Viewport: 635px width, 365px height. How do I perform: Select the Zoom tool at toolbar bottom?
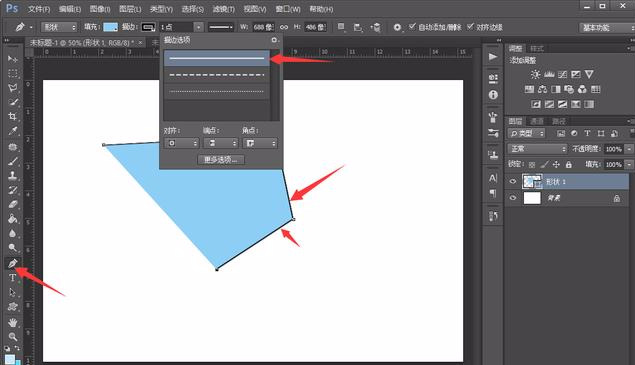(x=13, y=337)
